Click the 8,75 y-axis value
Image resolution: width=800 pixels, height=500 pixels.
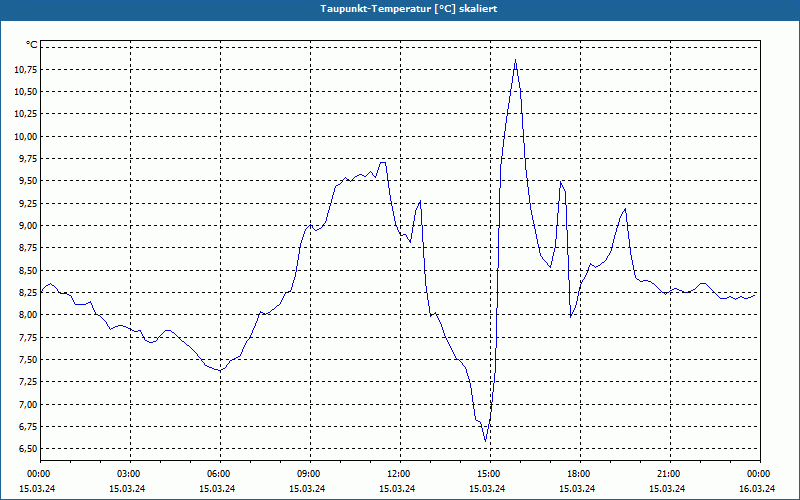coord(27,248)
